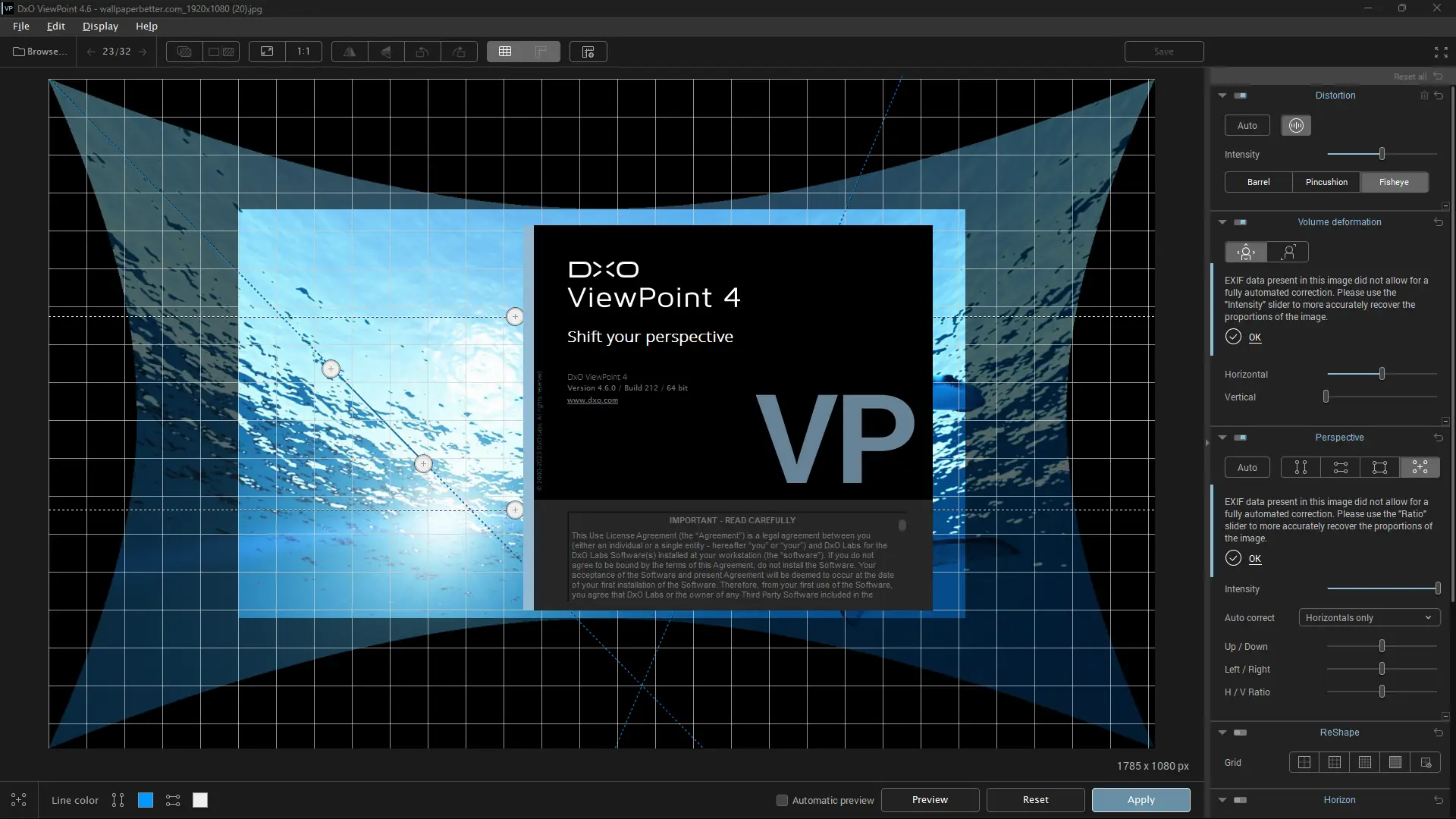Collapse the Volume deformation section
This screenshot has width=1456, height=819.
coord(1222,222)
